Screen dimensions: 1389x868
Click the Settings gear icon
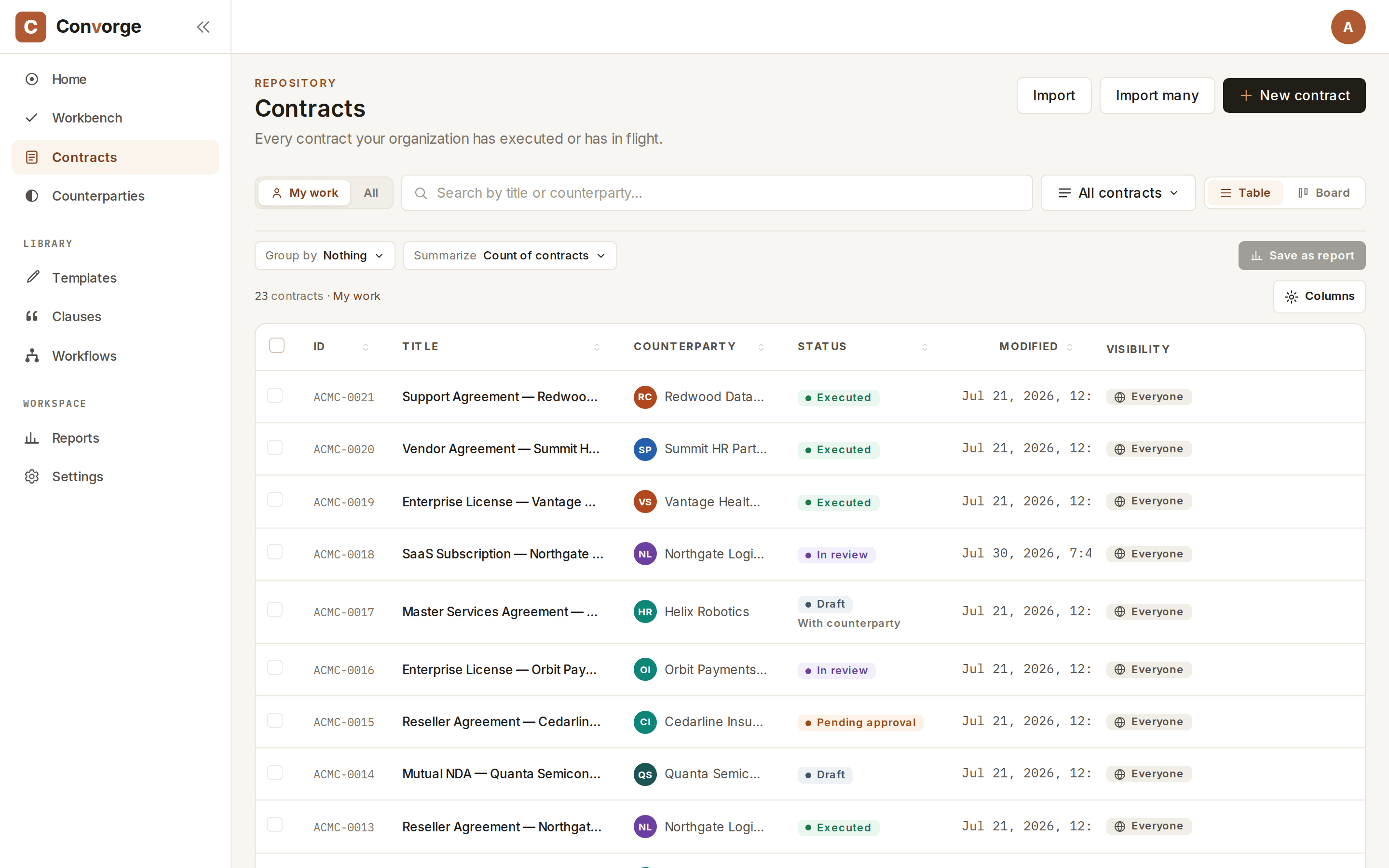pyautogui.click(x=32, y=476)
